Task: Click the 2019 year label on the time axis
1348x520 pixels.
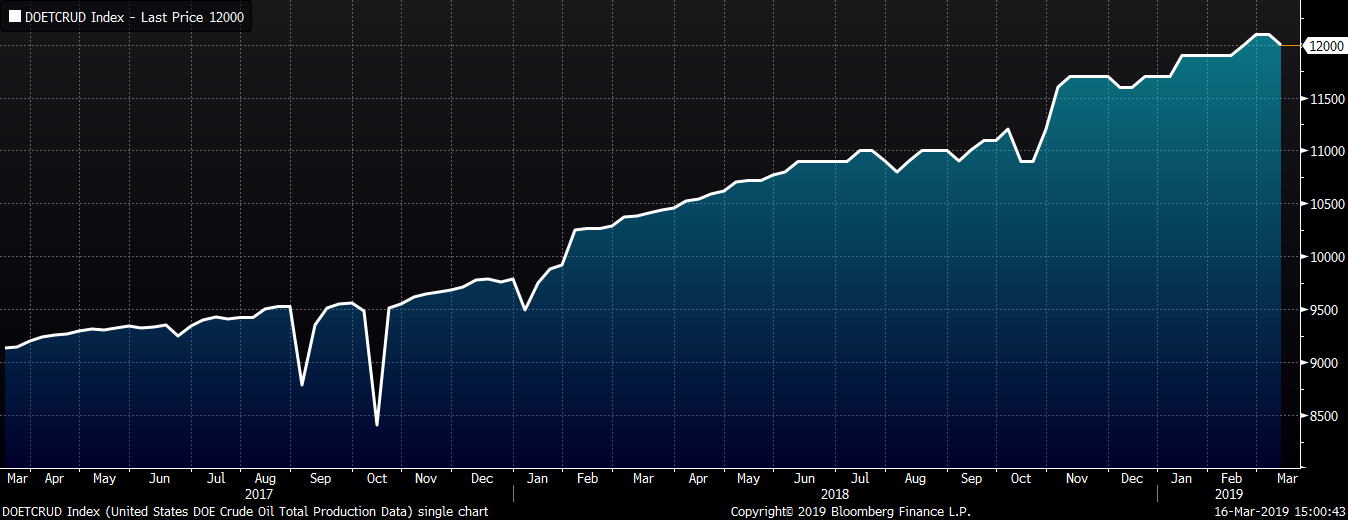Action: (x=1231, y=494)
